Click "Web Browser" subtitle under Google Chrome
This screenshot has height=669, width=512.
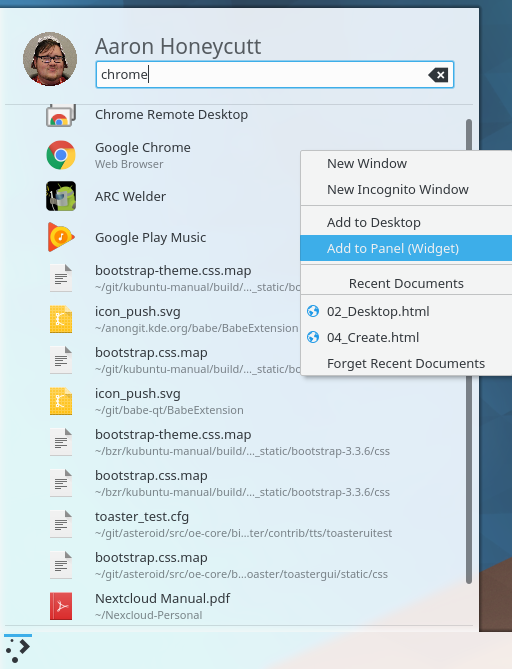129,164
